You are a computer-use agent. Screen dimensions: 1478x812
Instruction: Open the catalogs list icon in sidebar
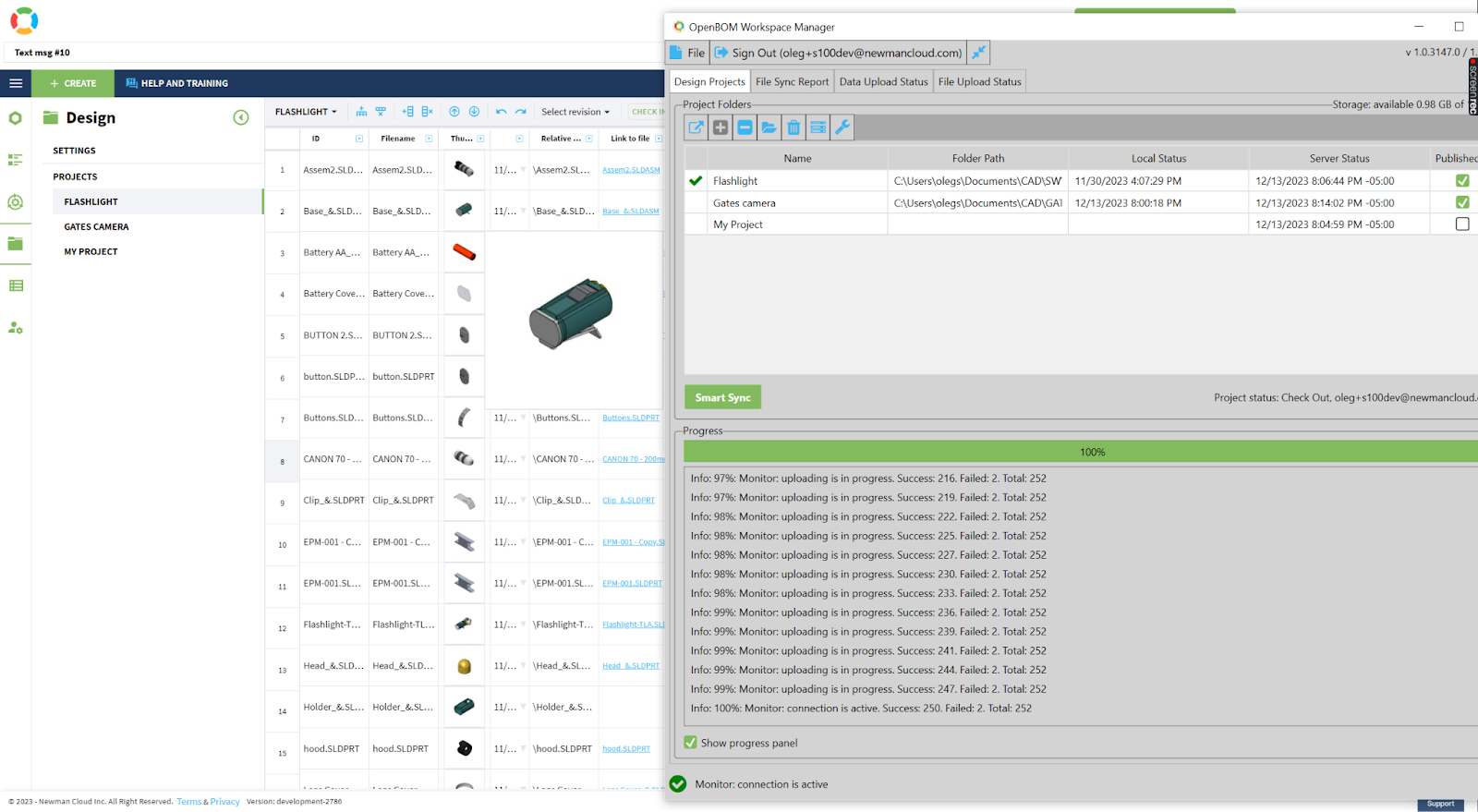pos(16,160)
